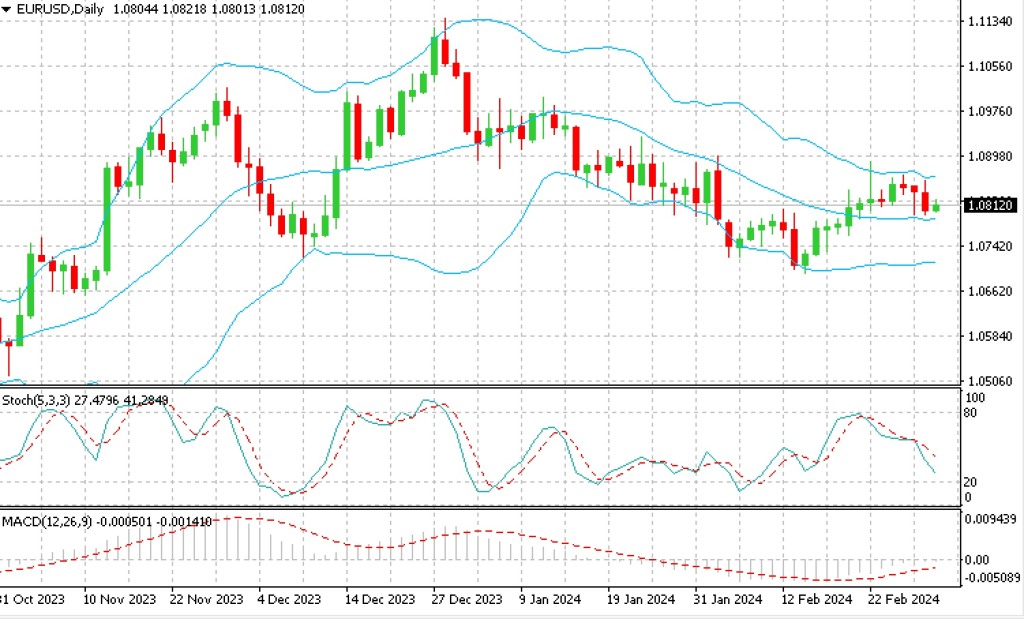Click the Stochastic 20 level label
This screenshot has height=619, width=1024.
[x=969, y=482]
